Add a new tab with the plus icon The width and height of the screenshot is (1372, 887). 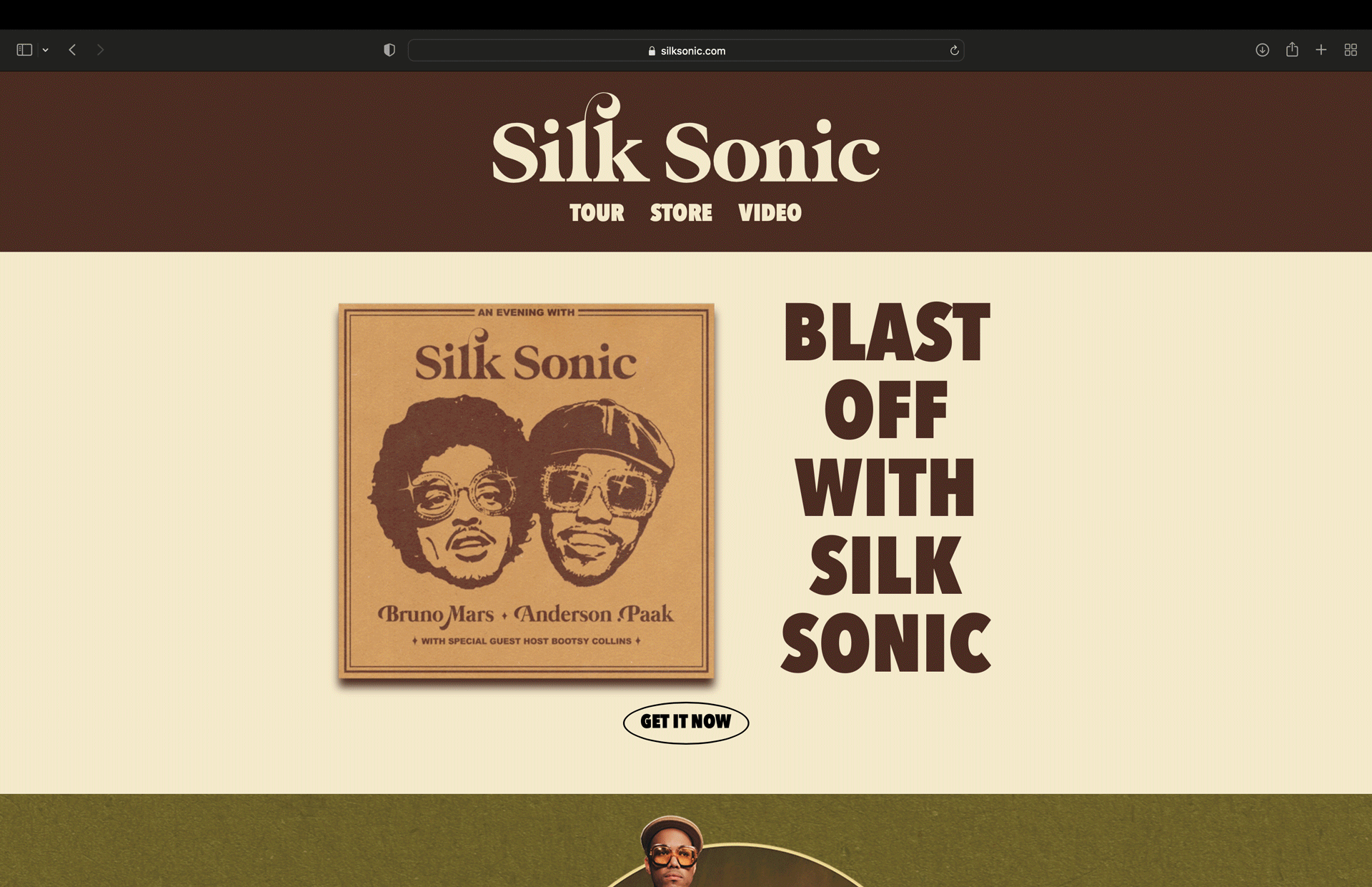pos(1321,50)
